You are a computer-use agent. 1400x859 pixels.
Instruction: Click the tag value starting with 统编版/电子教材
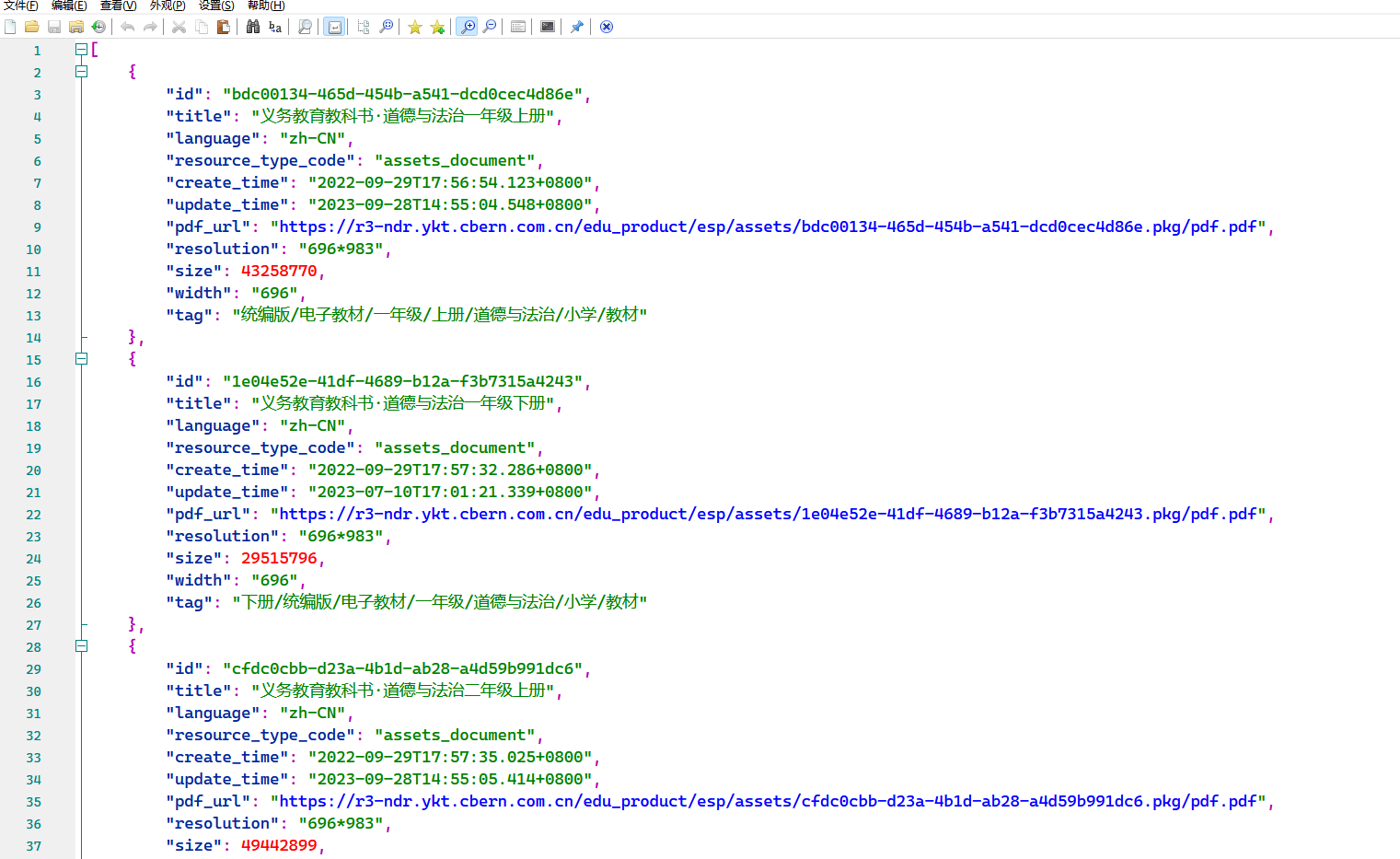(x=440, y=315)
